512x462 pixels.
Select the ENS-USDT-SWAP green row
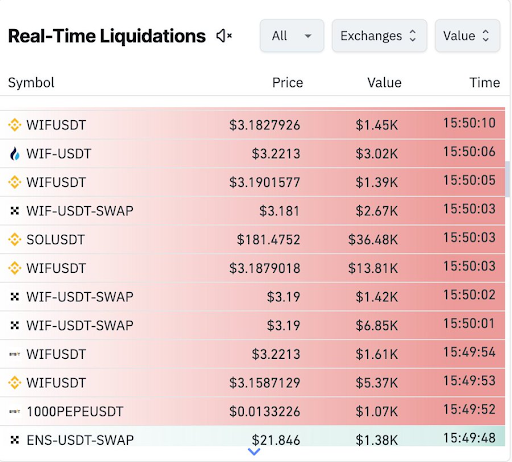click(x=252, y=436)
